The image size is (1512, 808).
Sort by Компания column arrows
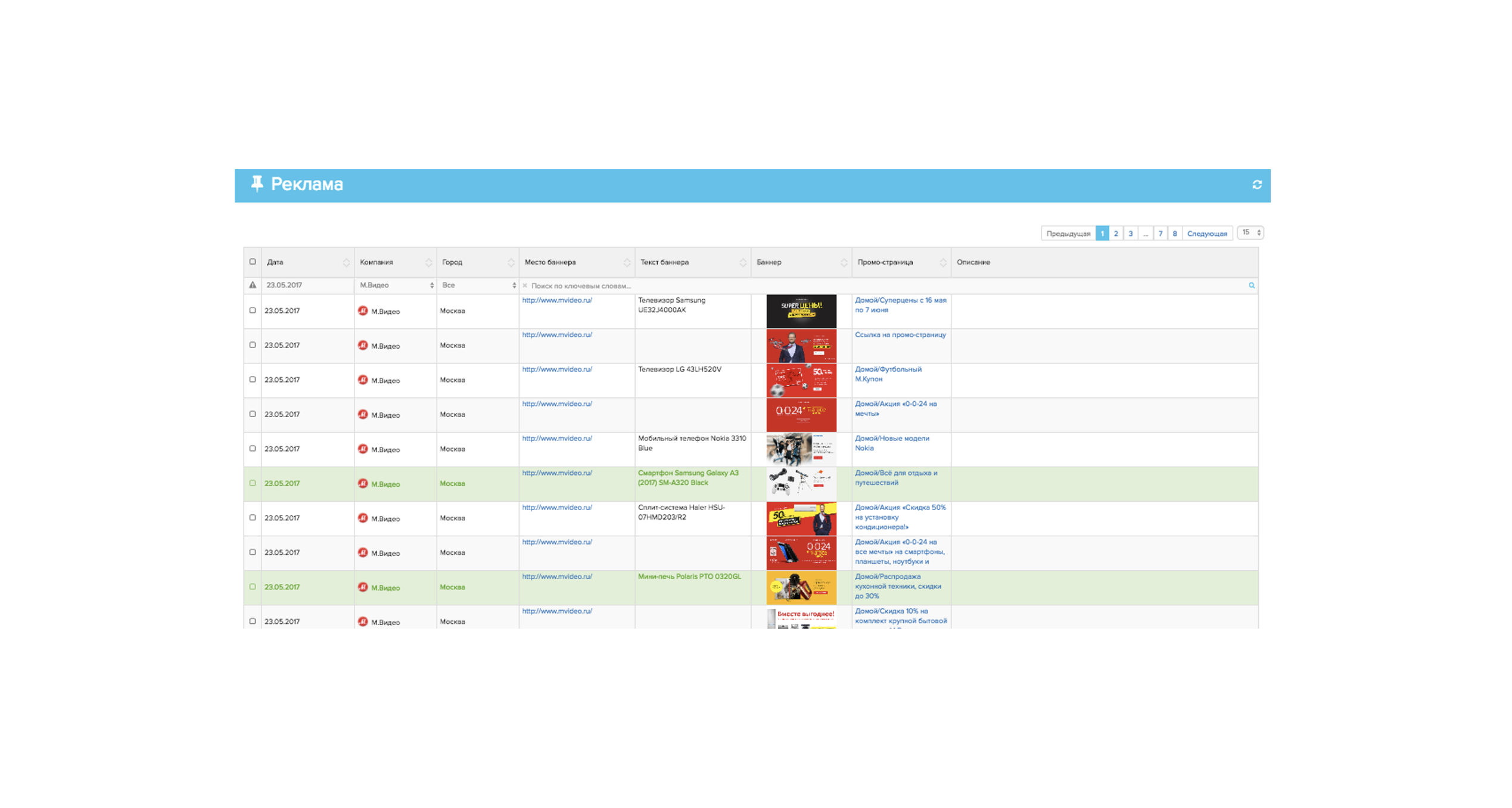(428, 263)
